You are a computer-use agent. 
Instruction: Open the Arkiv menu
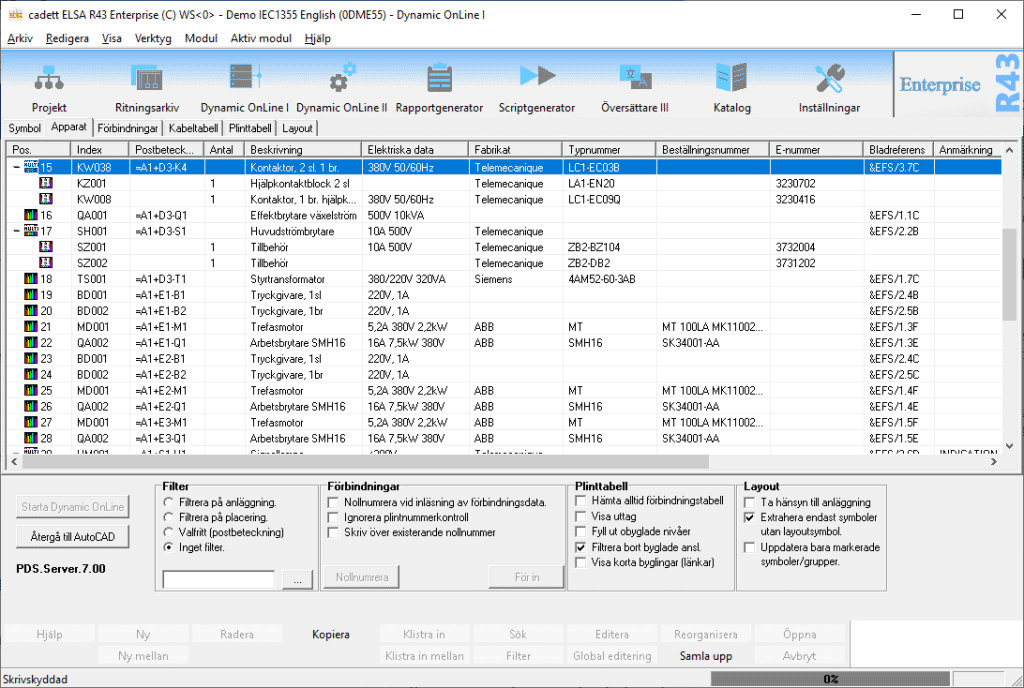[x=22, y=38]
